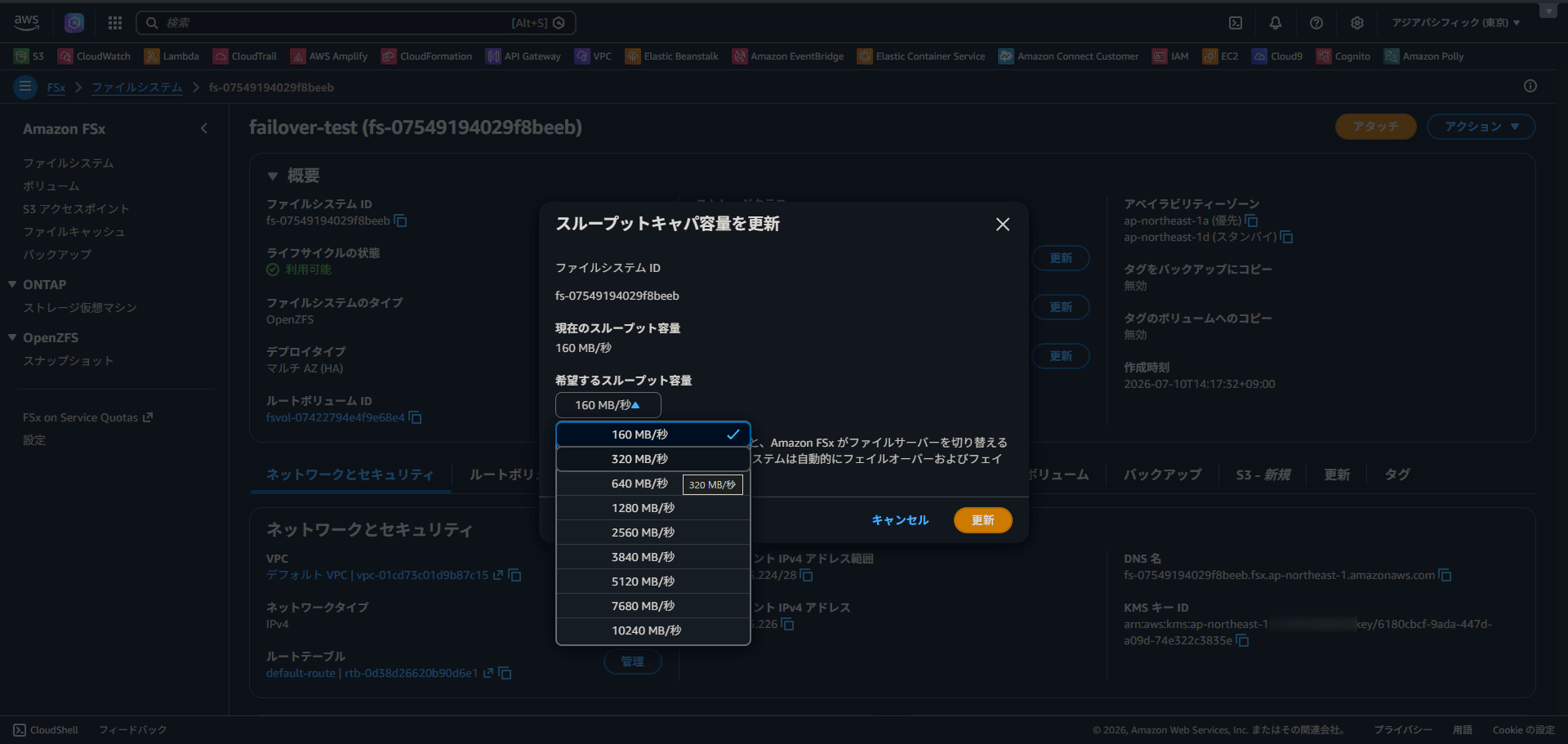
Task: Click the キャンセル button
Action: click(x=900, y=520)
